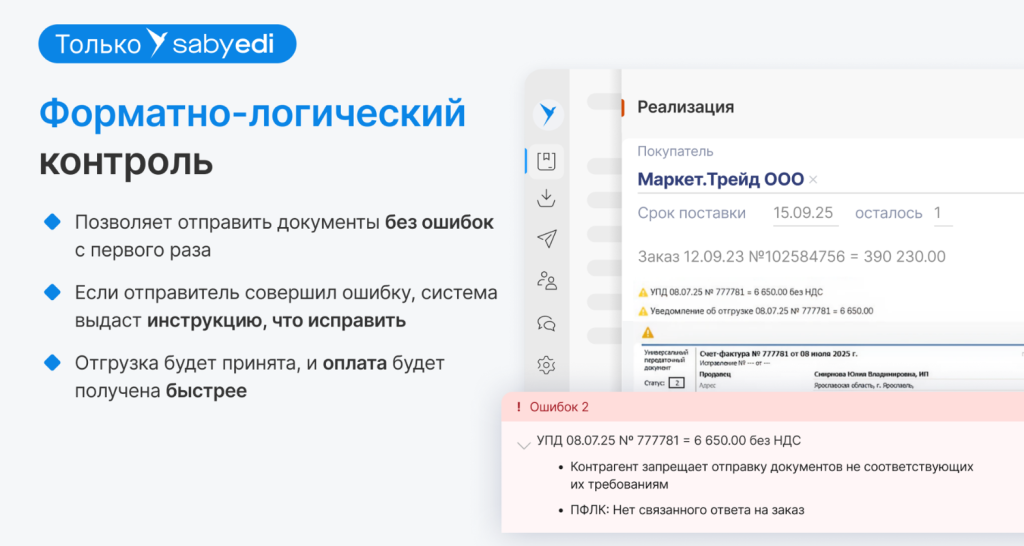Click warning icon next to Уведомление об отгрузке
The height and width of the screenshot is (546, 1024).
pos(643,312)
